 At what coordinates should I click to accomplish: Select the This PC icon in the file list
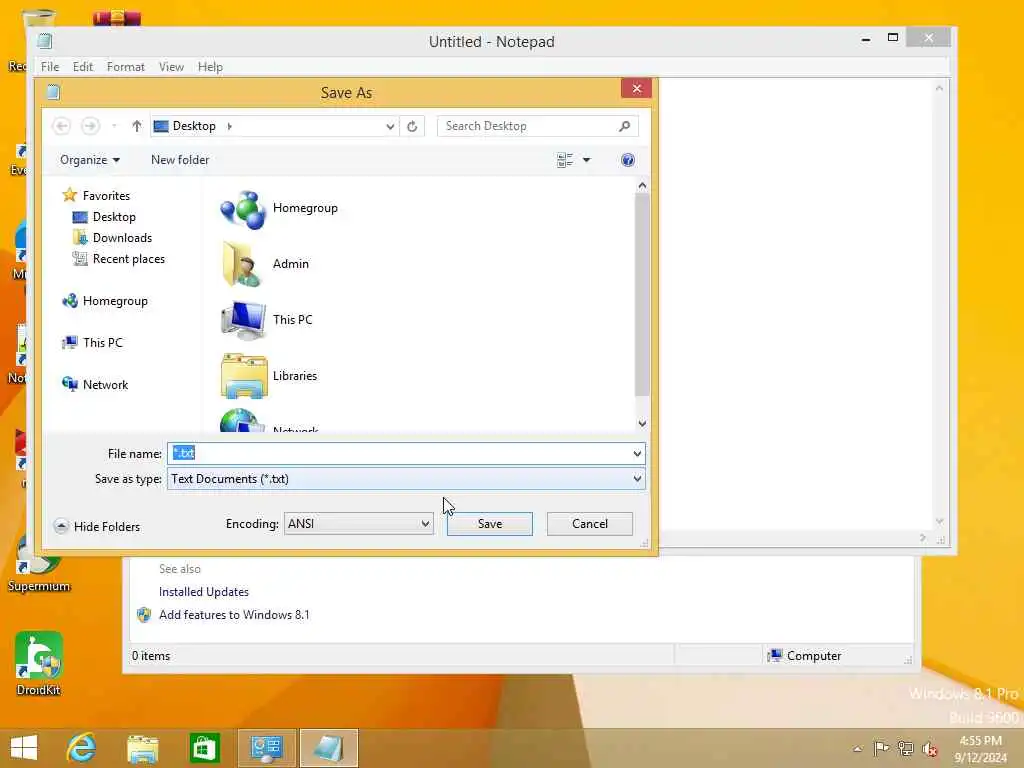(243, 320)
